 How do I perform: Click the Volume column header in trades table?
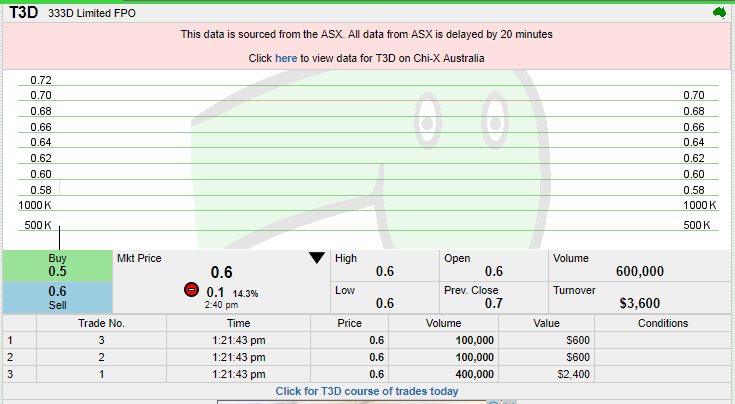coord(443,323)
